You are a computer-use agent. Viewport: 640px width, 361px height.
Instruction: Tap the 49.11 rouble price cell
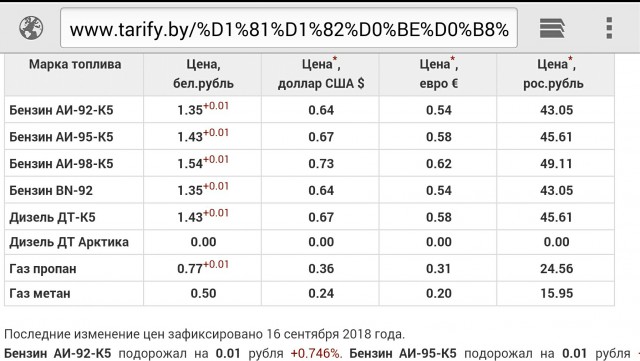pyautogui.click(x=556, y=164)
